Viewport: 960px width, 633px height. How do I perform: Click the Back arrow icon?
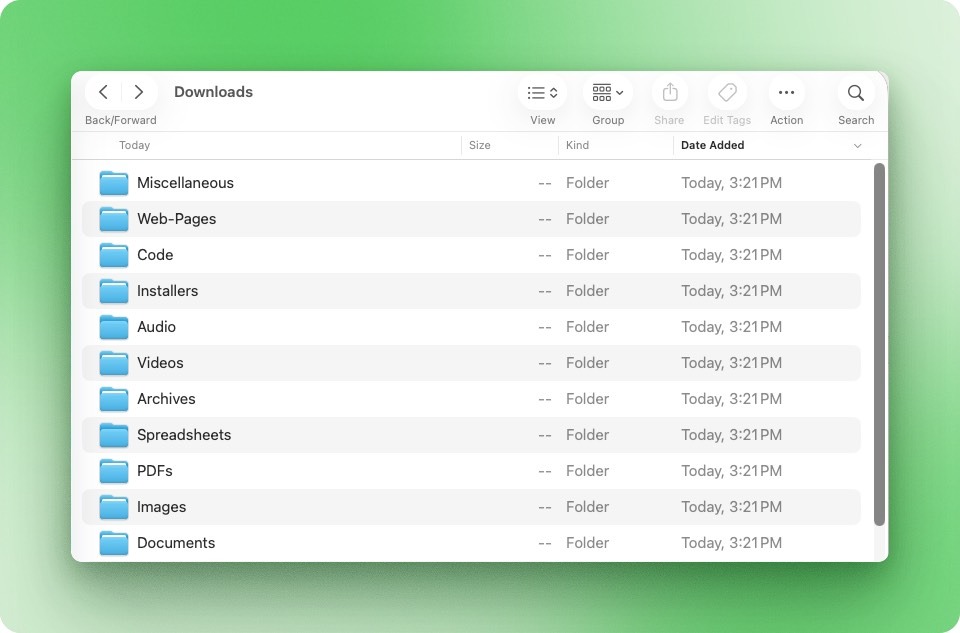coord(103,92)
